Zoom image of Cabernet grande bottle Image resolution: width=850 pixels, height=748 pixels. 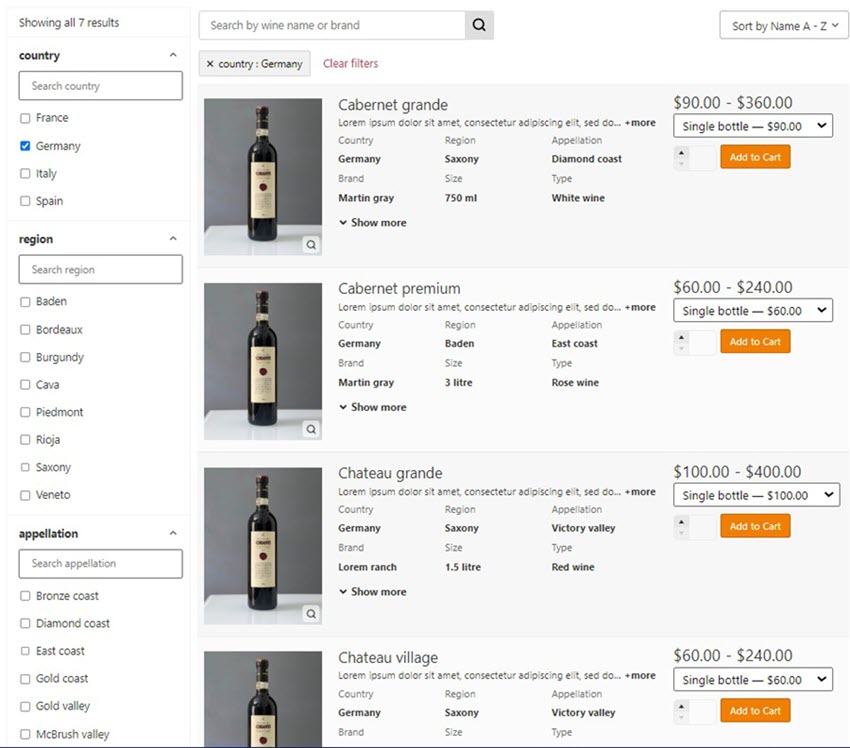tap(311, 244)
